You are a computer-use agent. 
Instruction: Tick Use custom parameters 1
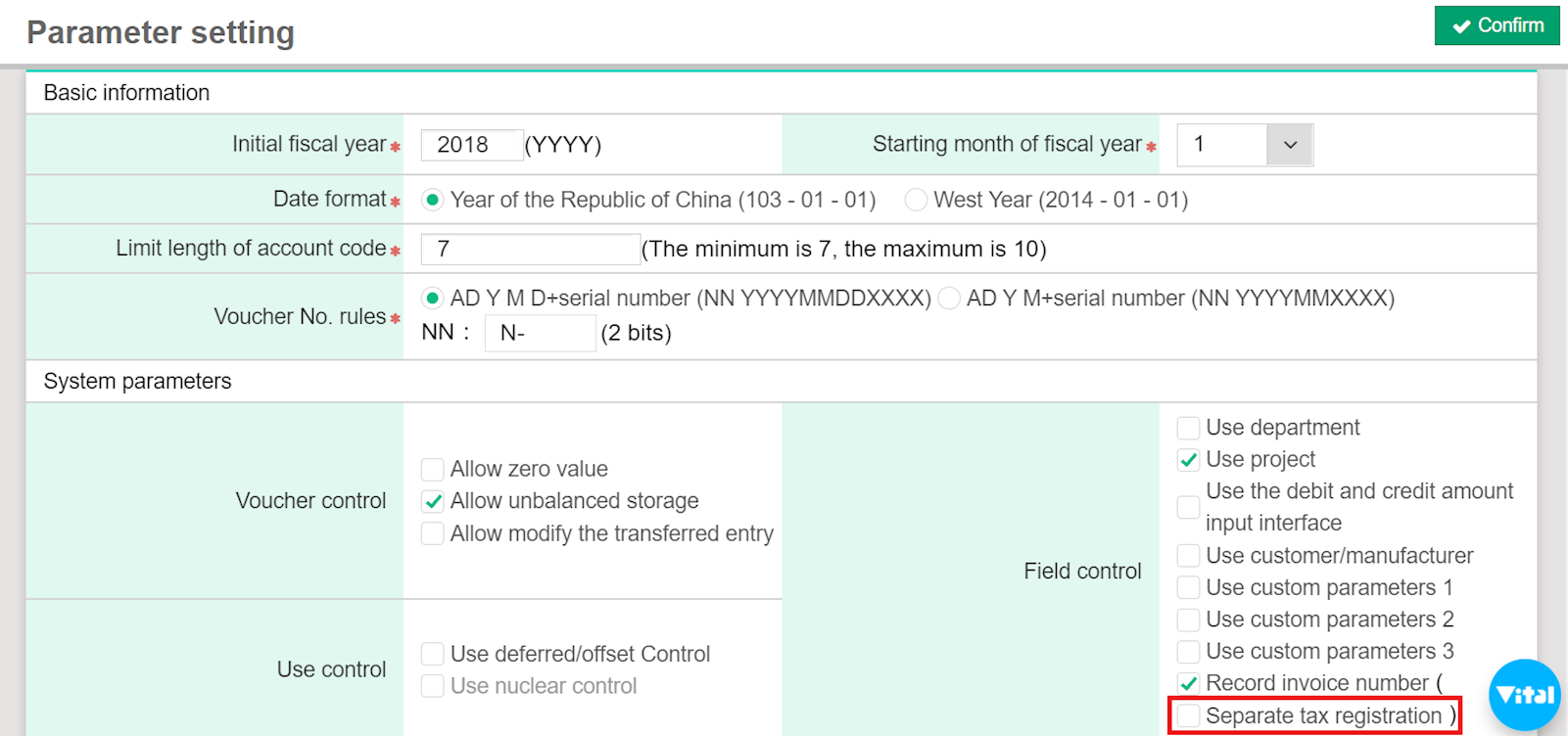click(1188, 588)
